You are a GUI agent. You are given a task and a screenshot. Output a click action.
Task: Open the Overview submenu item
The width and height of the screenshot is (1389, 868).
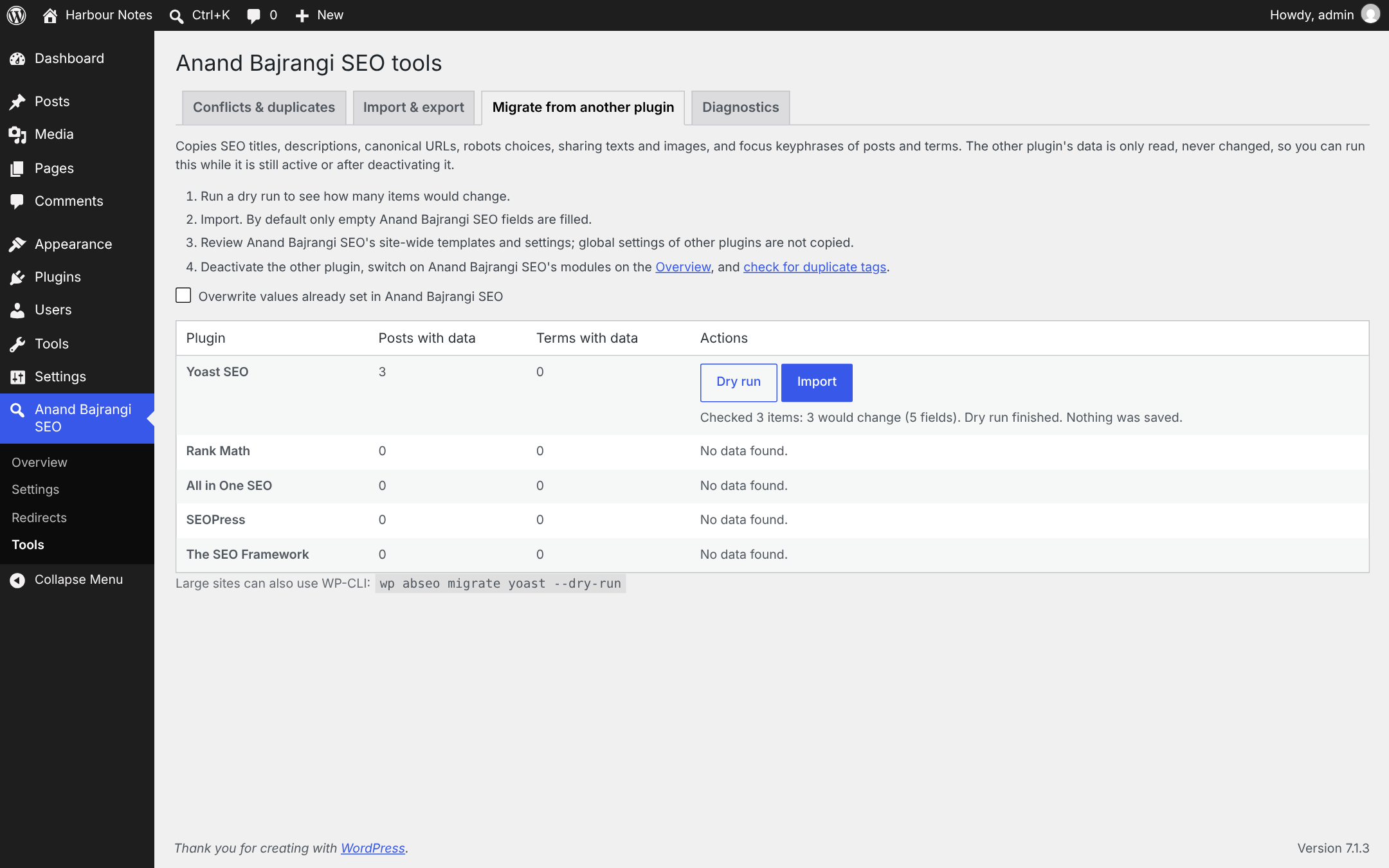pyautogui.click(x=39, y=462)
